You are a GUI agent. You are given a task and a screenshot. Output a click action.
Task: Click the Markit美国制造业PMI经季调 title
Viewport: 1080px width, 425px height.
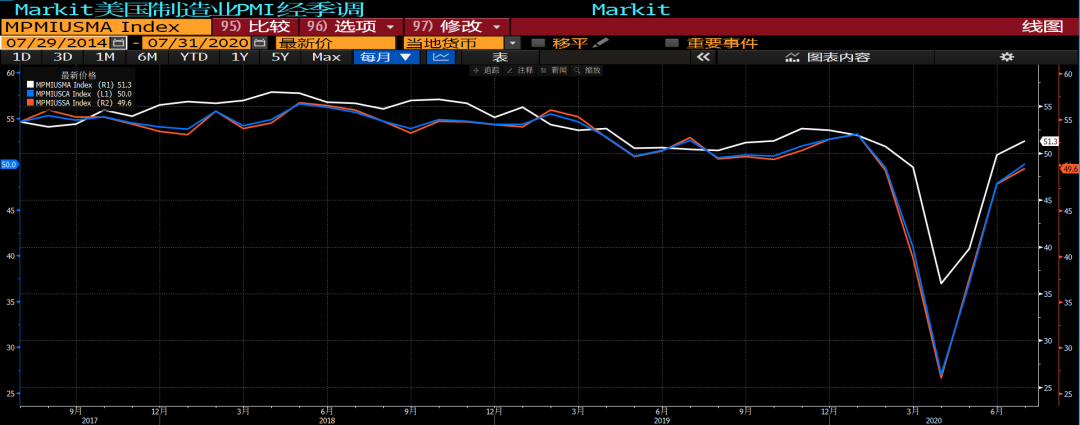189,9
